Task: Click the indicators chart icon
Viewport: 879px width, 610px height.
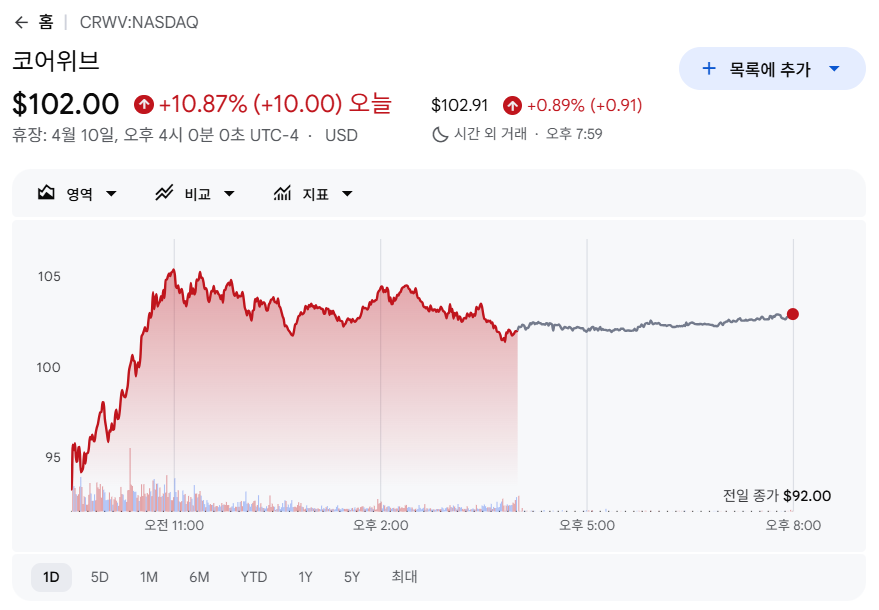Action: (283, 194)
